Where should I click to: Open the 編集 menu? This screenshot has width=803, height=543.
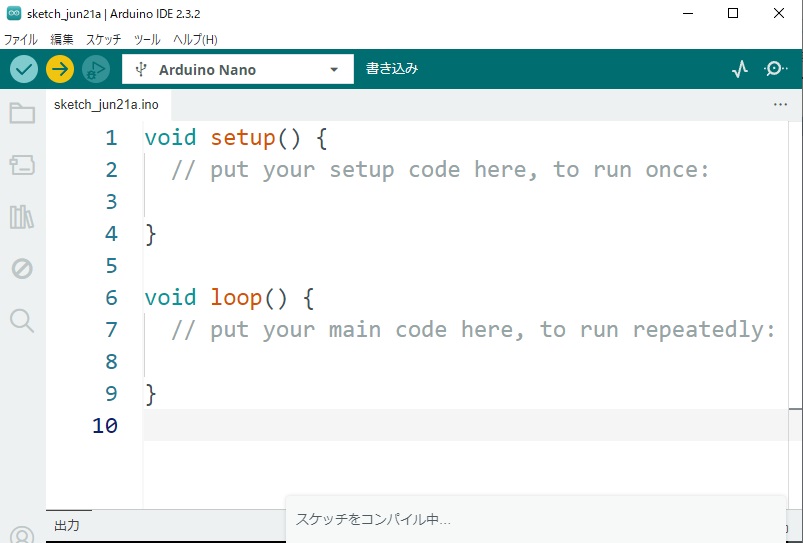(x=62, y=39)
